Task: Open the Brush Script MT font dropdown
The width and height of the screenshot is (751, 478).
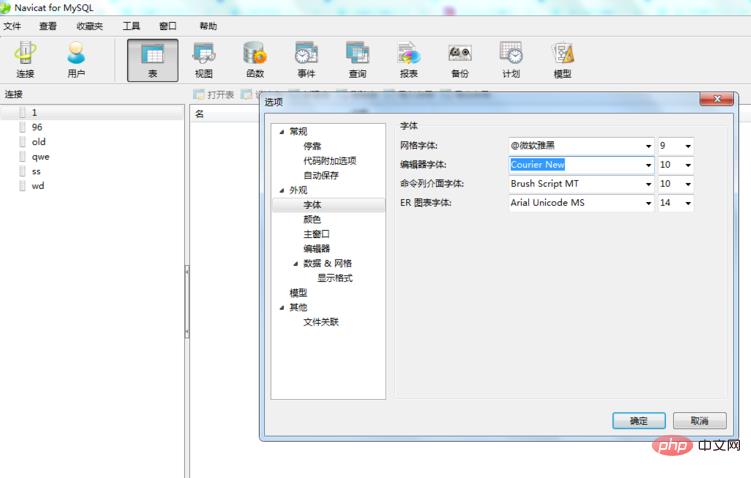Action: (649, 184)
